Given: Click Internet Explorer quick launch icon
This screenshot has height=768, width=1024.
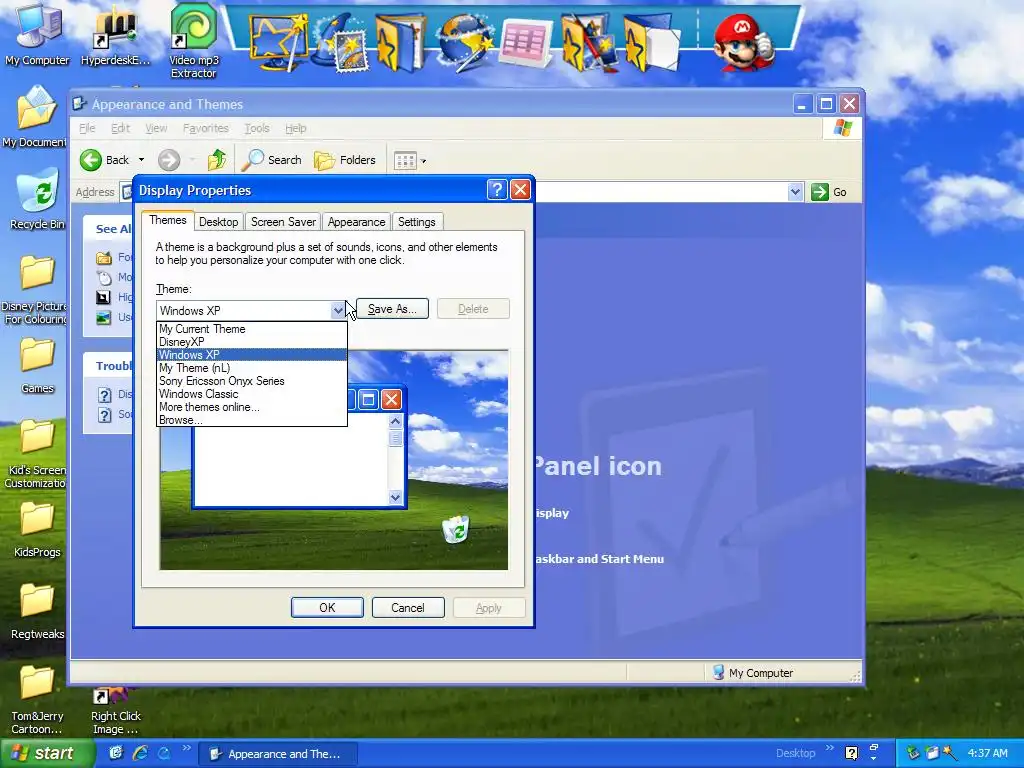Looking at the screenshot, I should pyautogui.click(x=140, y=754).
